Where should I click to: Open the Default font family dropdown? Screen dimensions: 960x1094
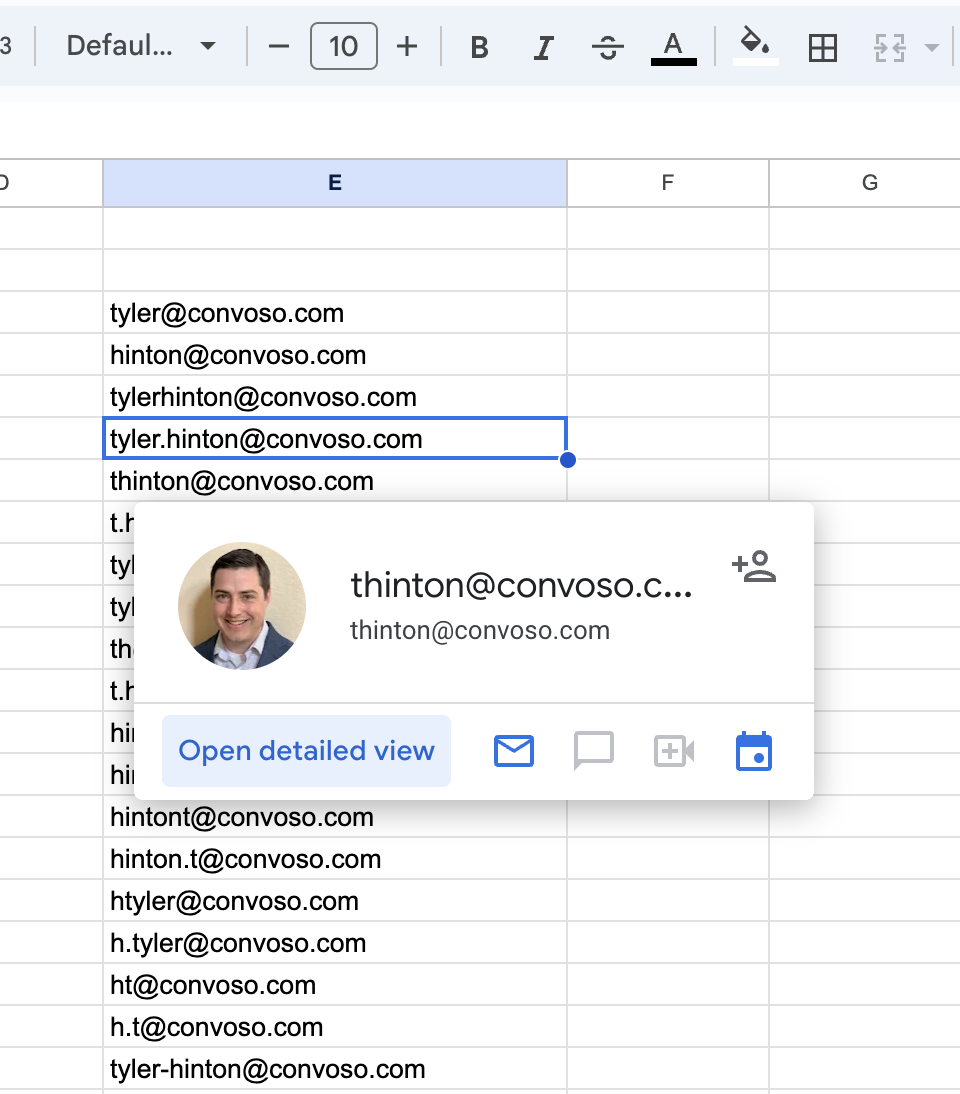click(140, 46)
